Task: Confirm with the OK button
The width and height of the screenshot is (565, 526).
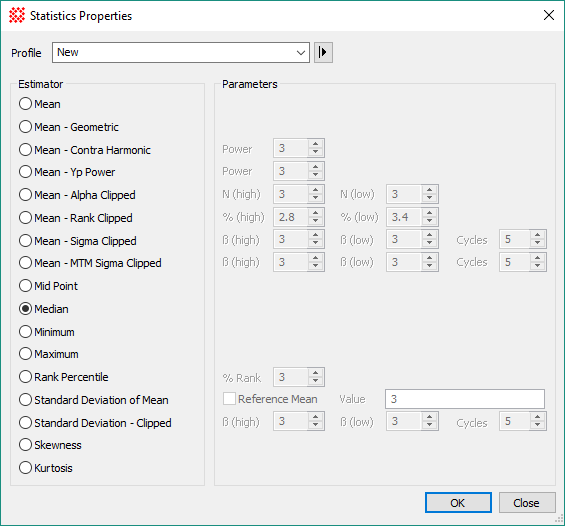Action: click(x=458, y=503)
